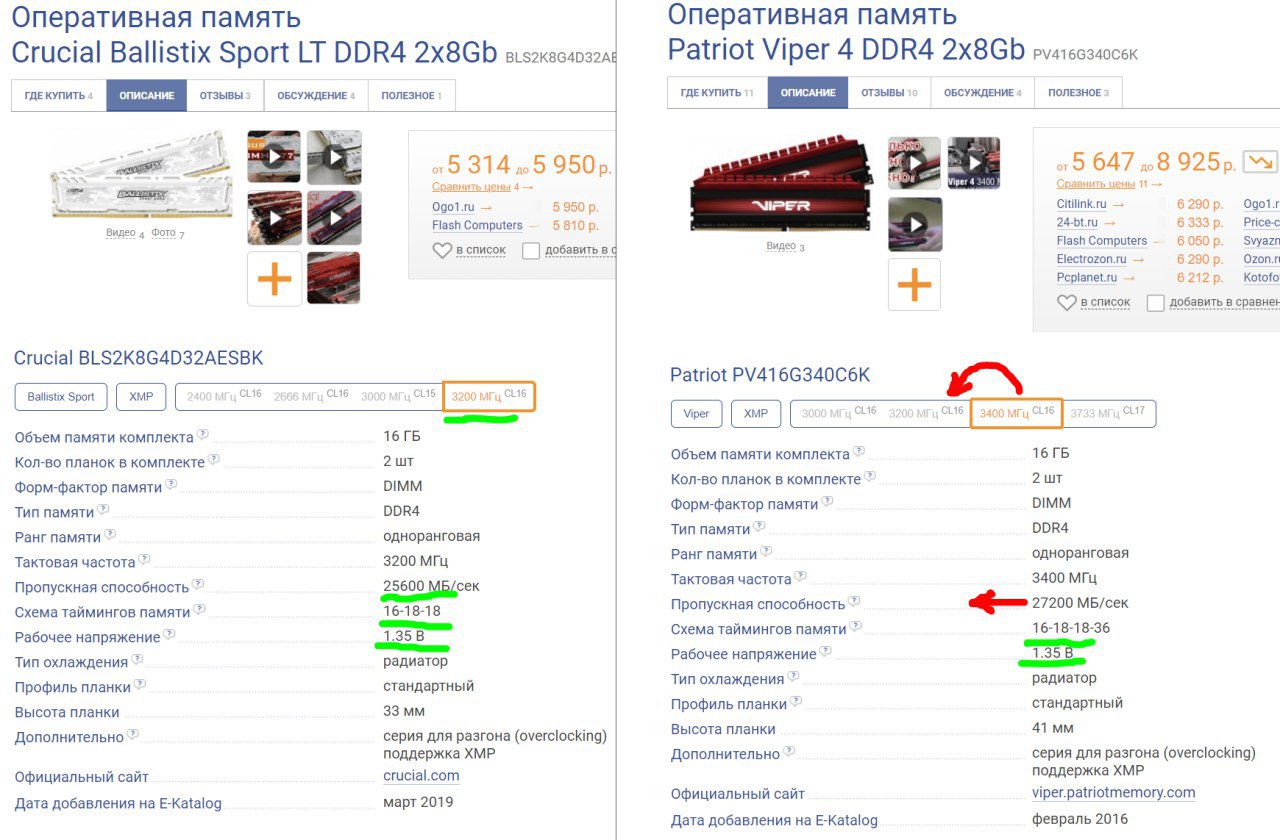This screenshot has width=1280, height=840.
Task: Open help icon beside Crucial Рабочее напряжение
Action: (x=169, y=635)
